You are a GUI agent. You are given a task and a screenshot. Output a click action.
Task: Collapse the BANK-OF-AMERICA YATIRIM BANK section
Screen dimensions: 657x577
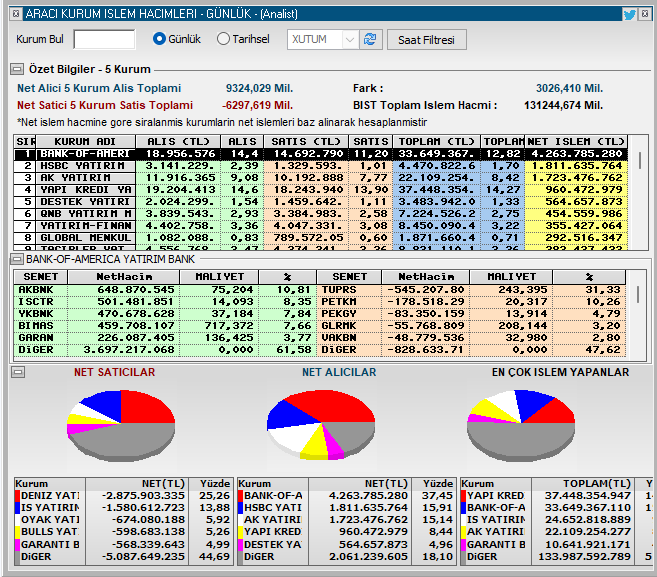point(17,259)
